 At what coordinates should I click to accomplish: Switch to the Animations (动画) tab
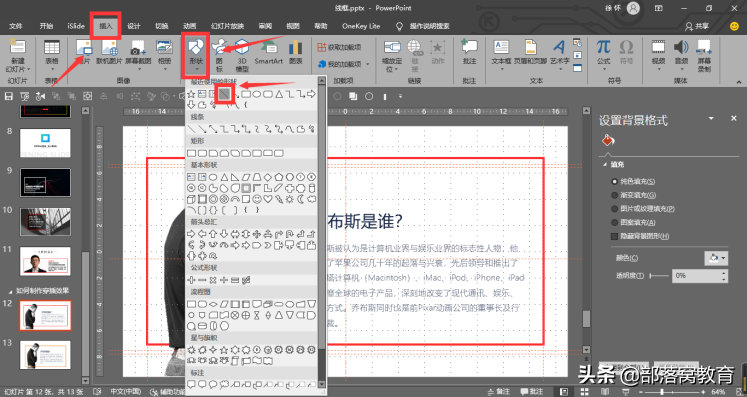[x=190, y=26]
